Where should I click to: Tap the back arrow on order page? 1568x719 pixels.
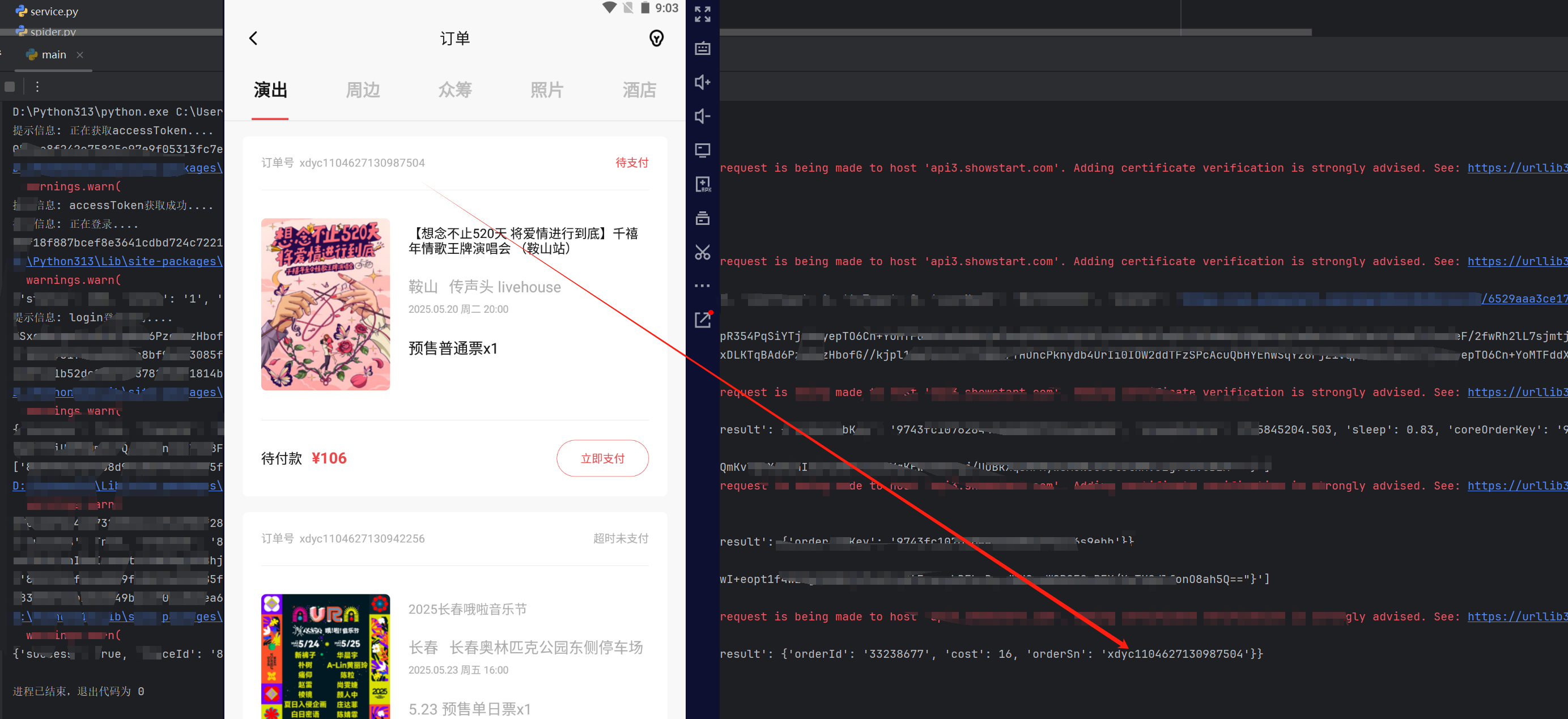click(253, 39)
